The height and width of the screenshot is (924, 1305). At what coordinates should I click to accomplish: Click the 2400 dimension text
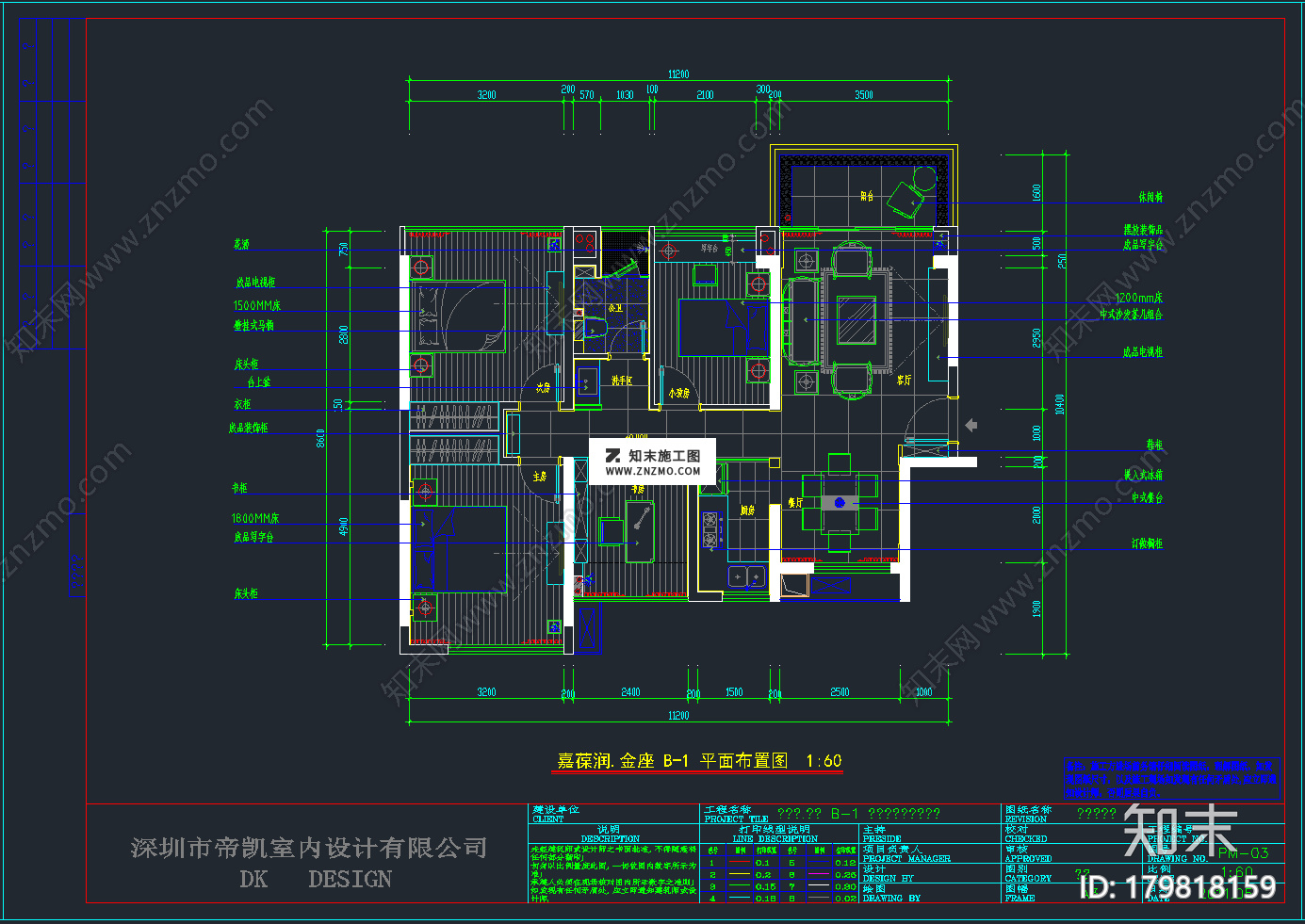pos(630,691)
